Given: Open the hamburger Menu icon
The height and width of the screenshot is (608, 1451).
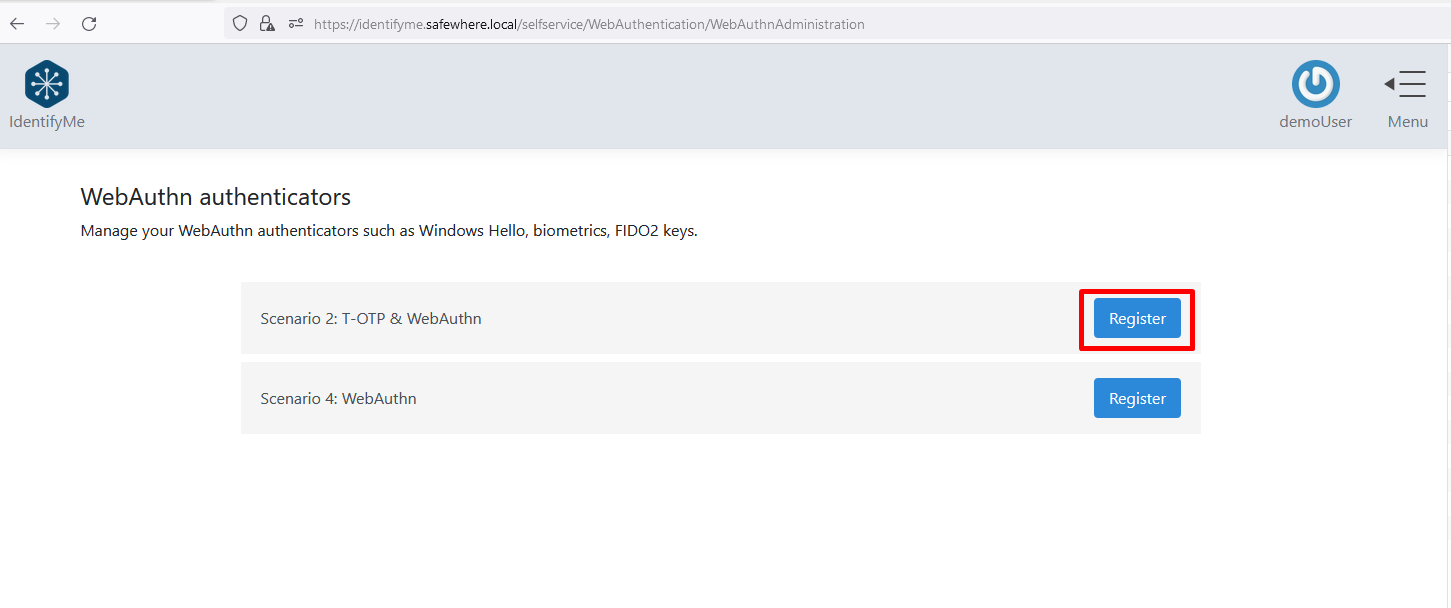Looking at the screenshot, I should tap(1407, 84).
